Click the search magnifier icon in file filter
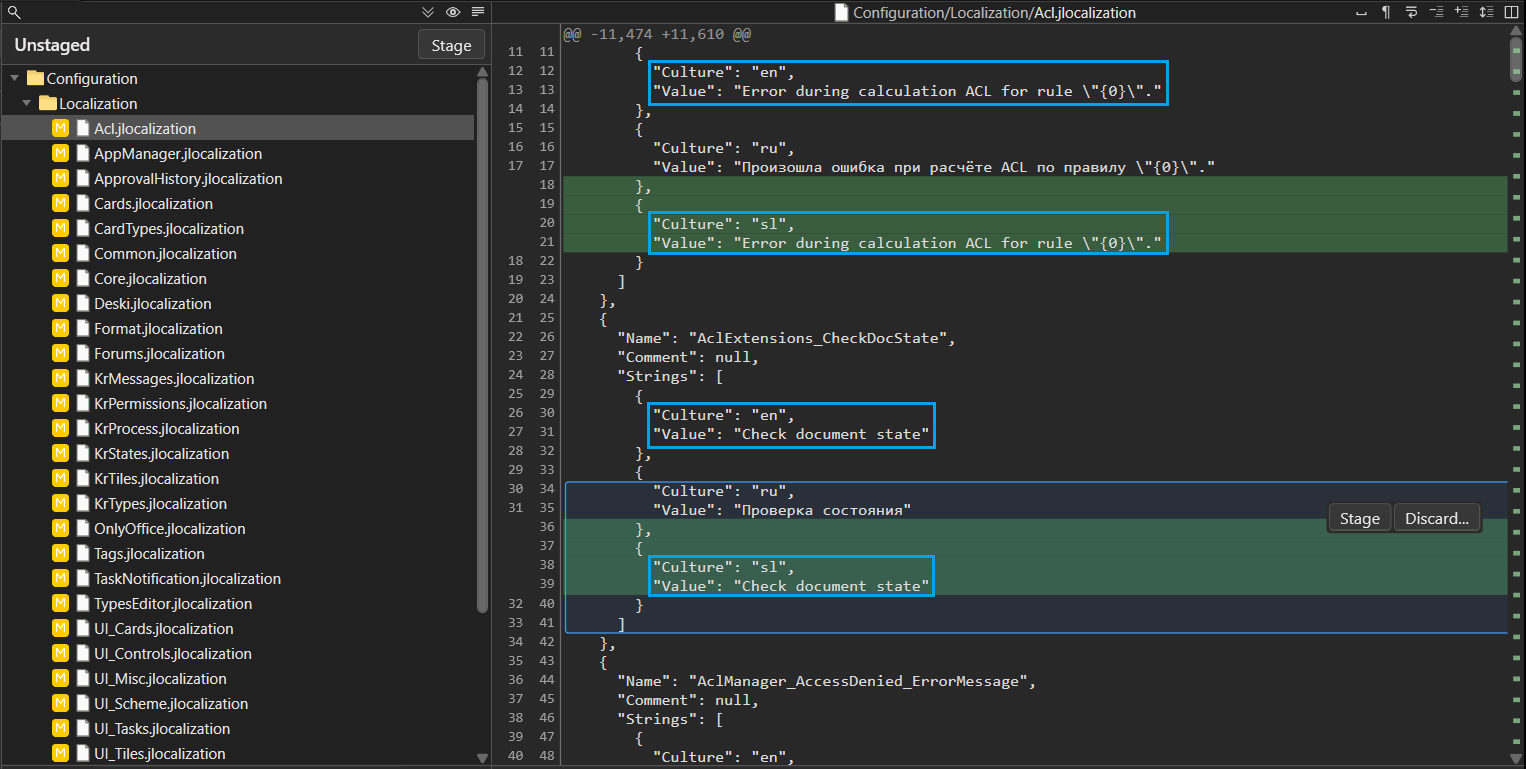1526x769 pixels. point(13,12)
